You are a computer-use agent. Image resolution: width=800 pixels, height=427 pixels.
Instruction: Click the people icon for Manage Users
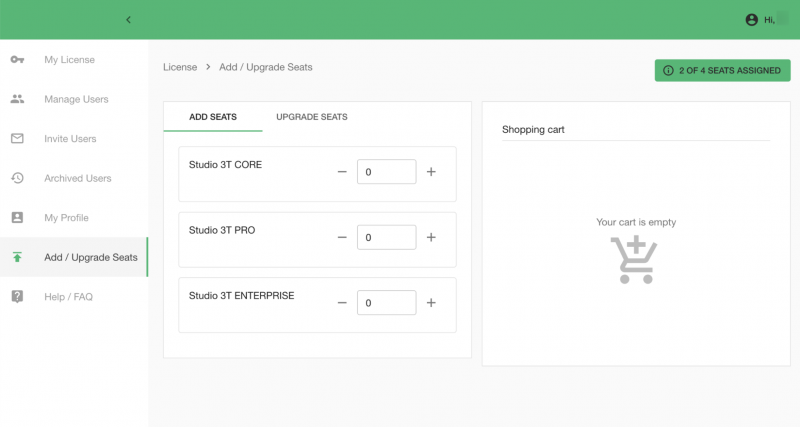pos(17,99)
